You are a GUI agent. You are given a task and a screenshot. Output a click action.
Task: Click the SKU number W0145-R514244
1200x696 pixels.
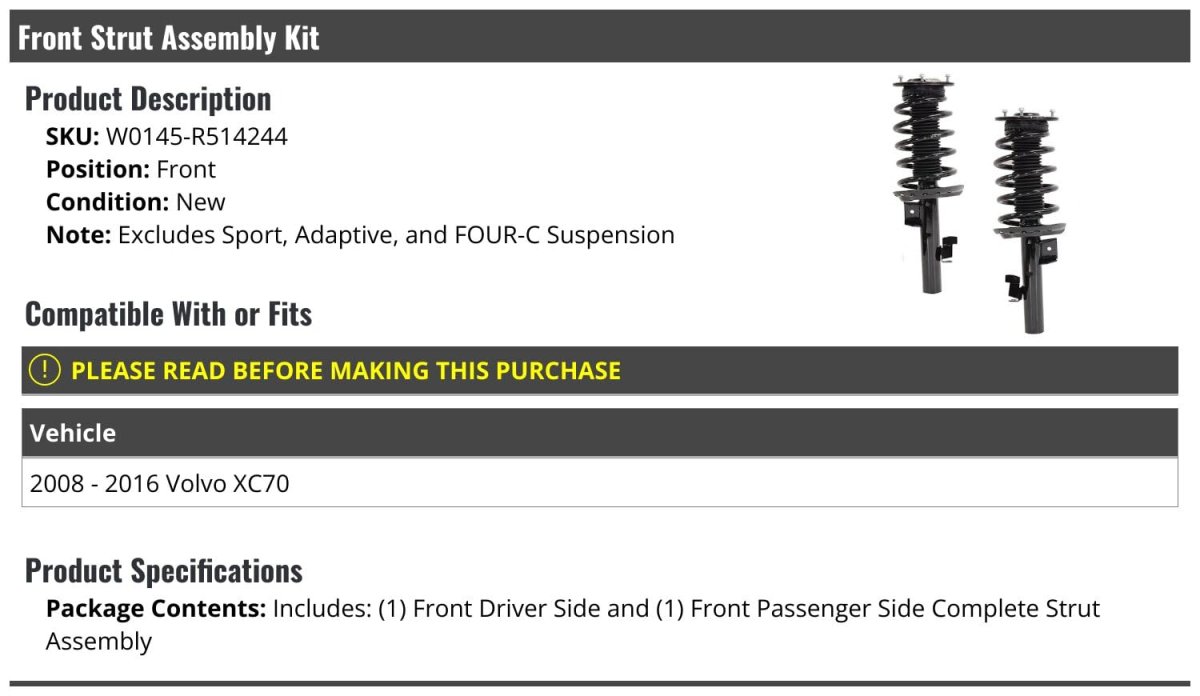click(x=196, y=136)
